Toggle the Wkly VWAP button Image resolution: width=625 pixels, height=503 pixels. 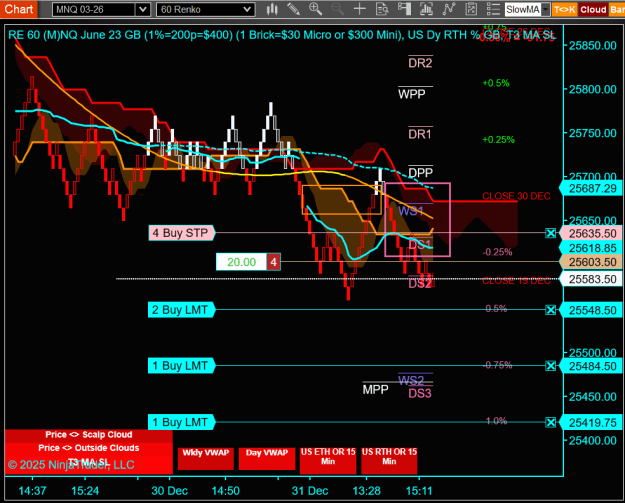[206, 458]
